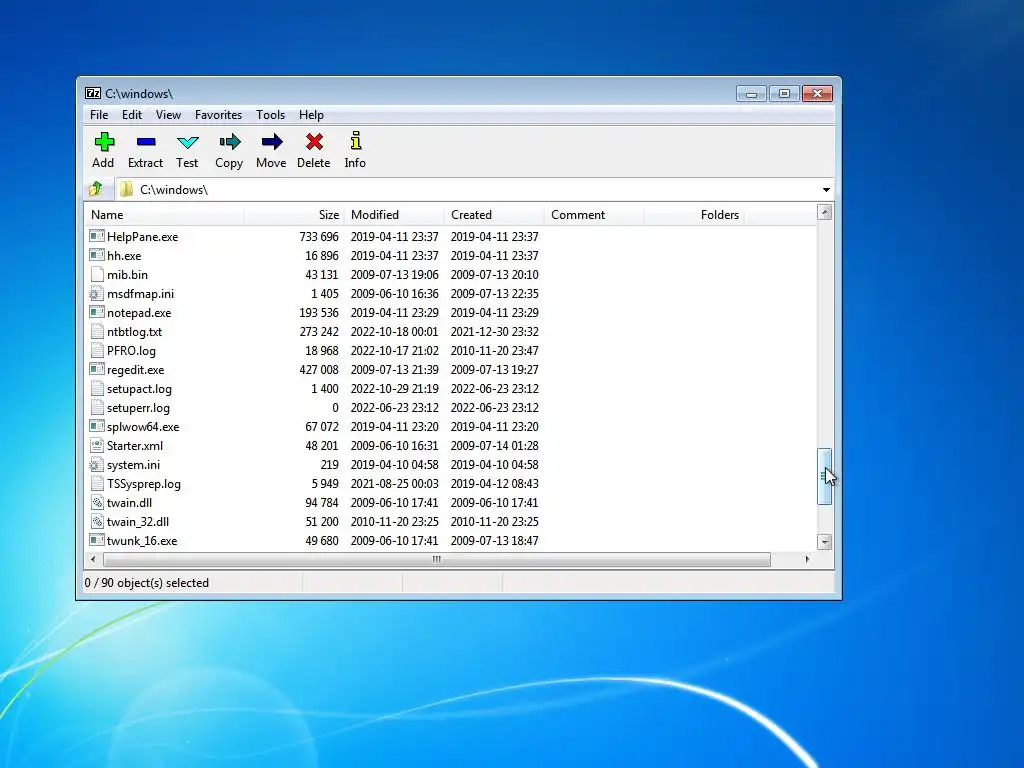Sort by the Modified column header
Image resolution: width=1024 pixels, height=768 pixels.
click(x=394, y=215)
